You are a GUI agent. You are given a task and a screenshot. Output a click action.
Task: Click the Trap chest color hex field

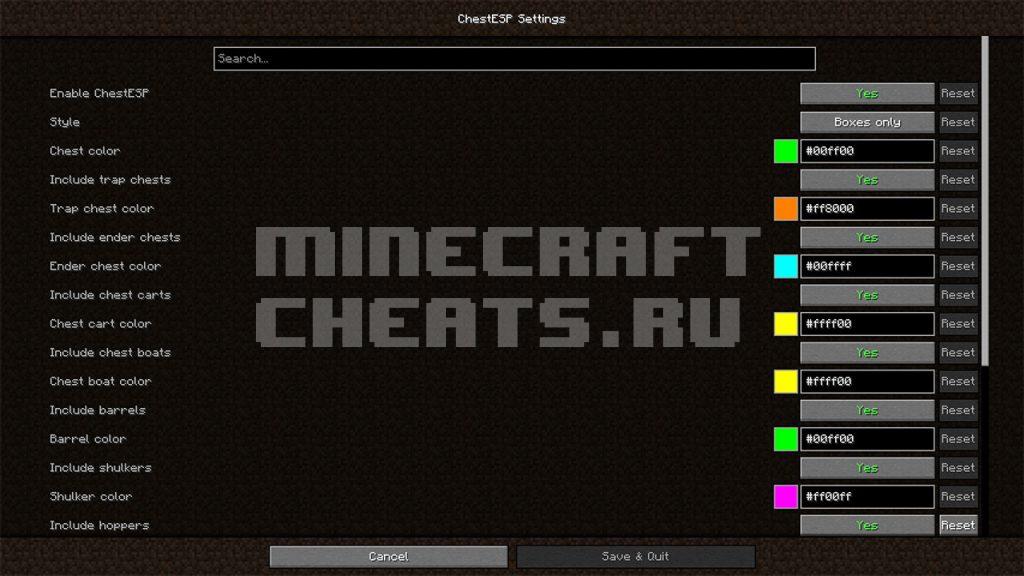pos(867,208)
